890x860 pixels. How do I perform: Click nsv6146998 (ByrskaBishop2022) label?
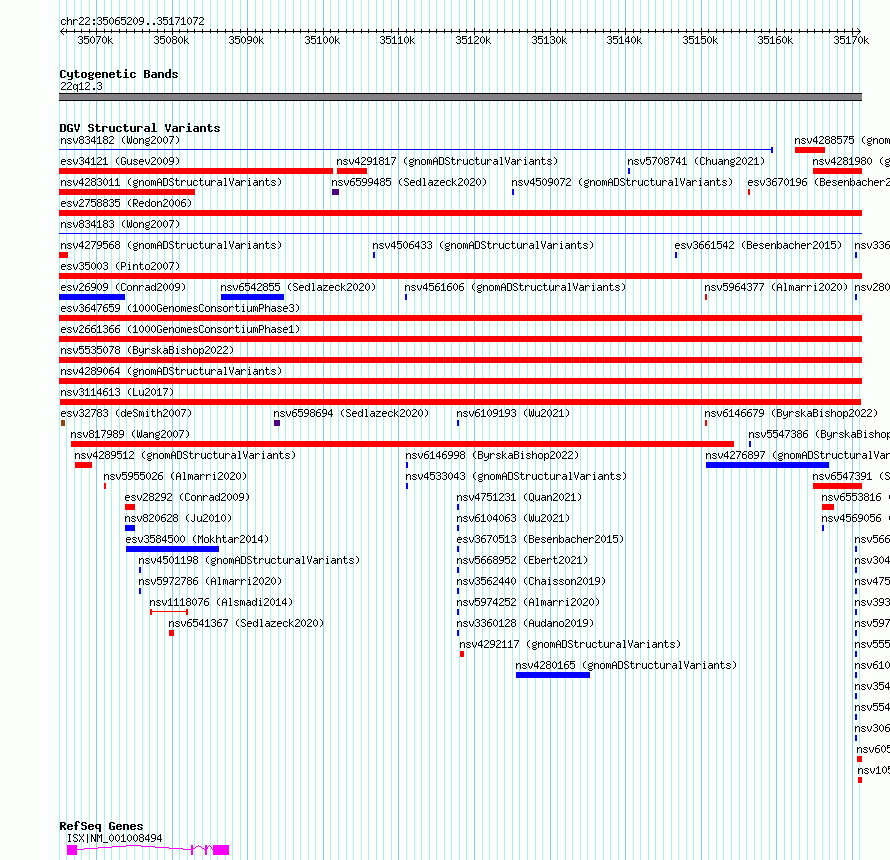point(492,455)
